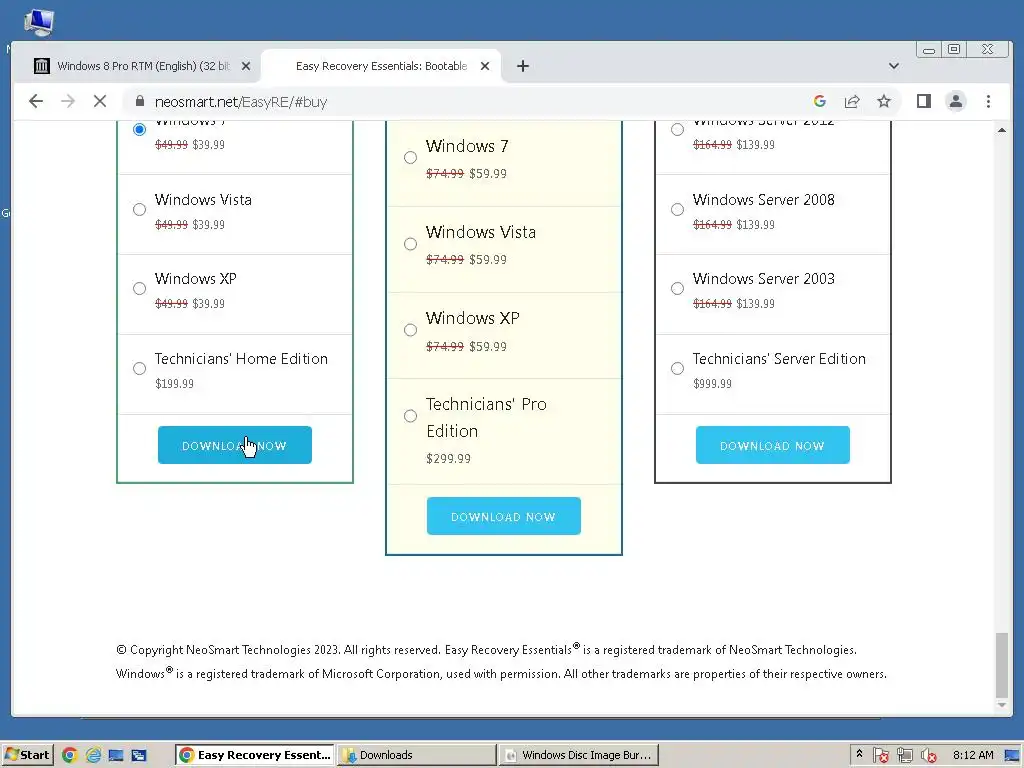Click the $999.99 price text

[x=712, y=384]
